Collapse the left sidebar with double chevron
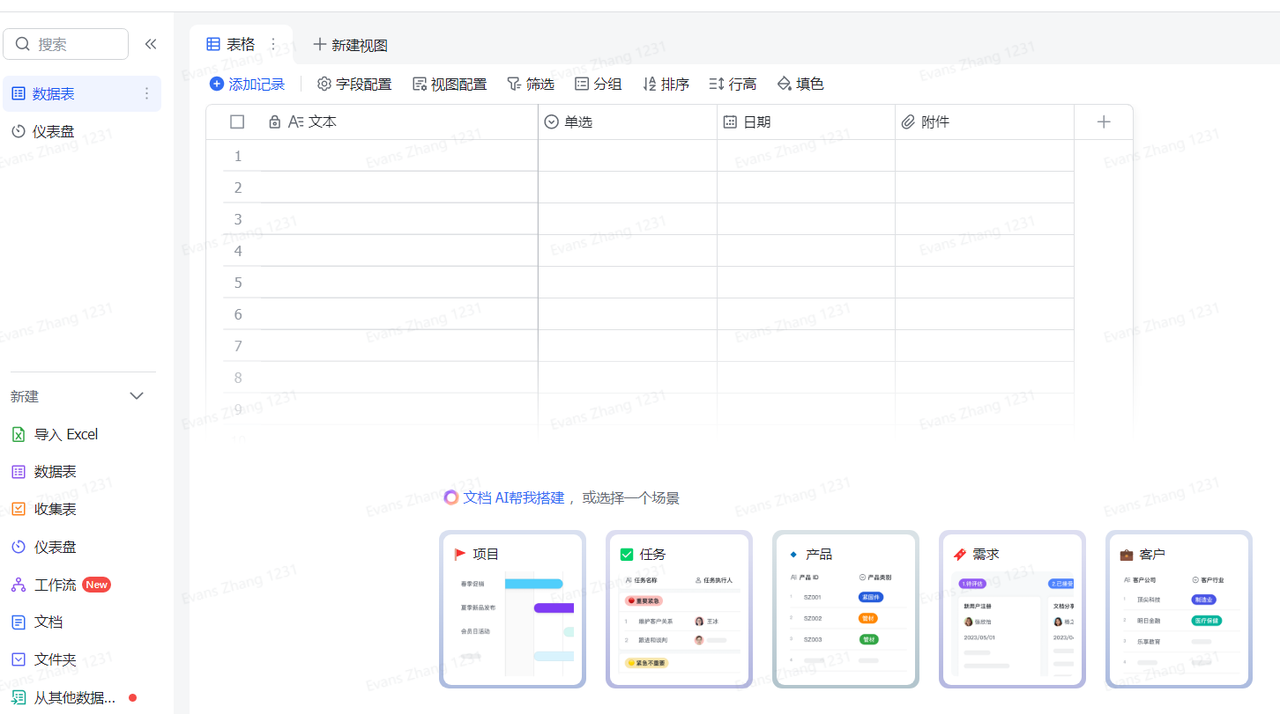 [x=150, y=44]
